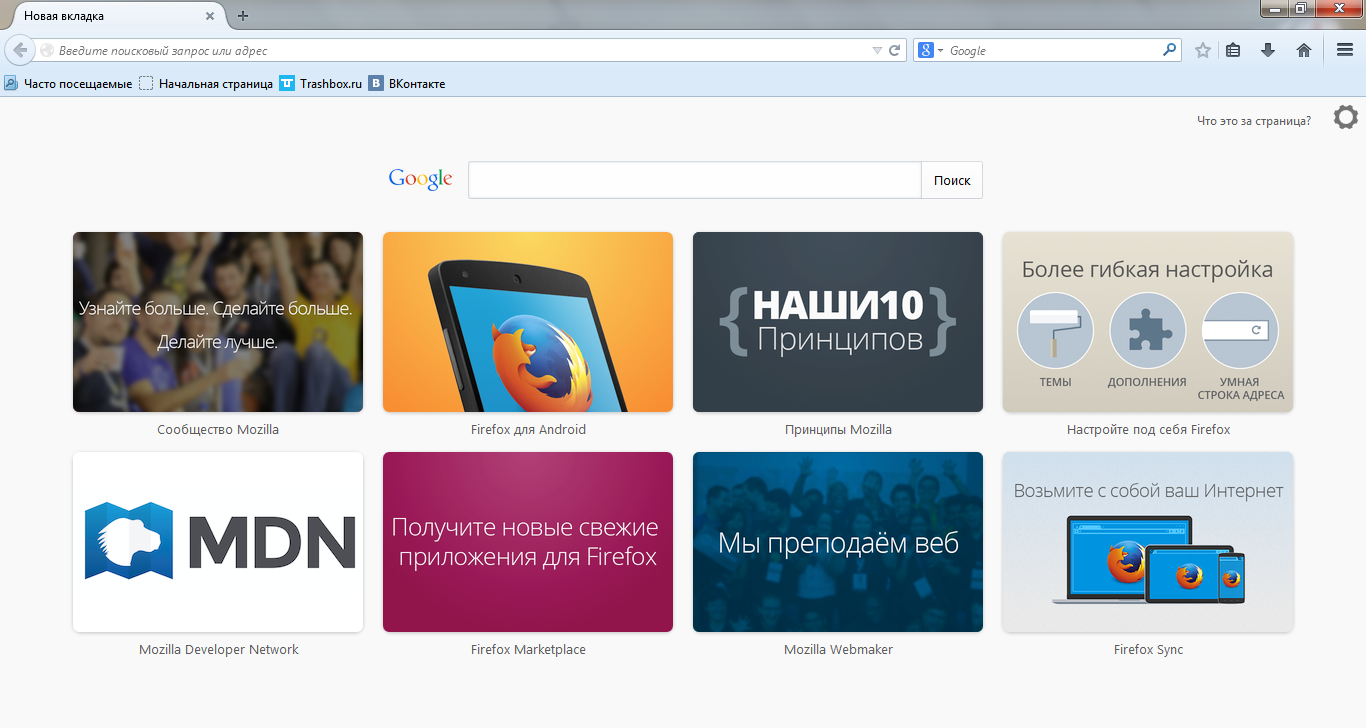Viewport: 1366px width, 728px height.
Task: Open the Настройте под себя Firefox tile
Action: [x=1148, y=322]
